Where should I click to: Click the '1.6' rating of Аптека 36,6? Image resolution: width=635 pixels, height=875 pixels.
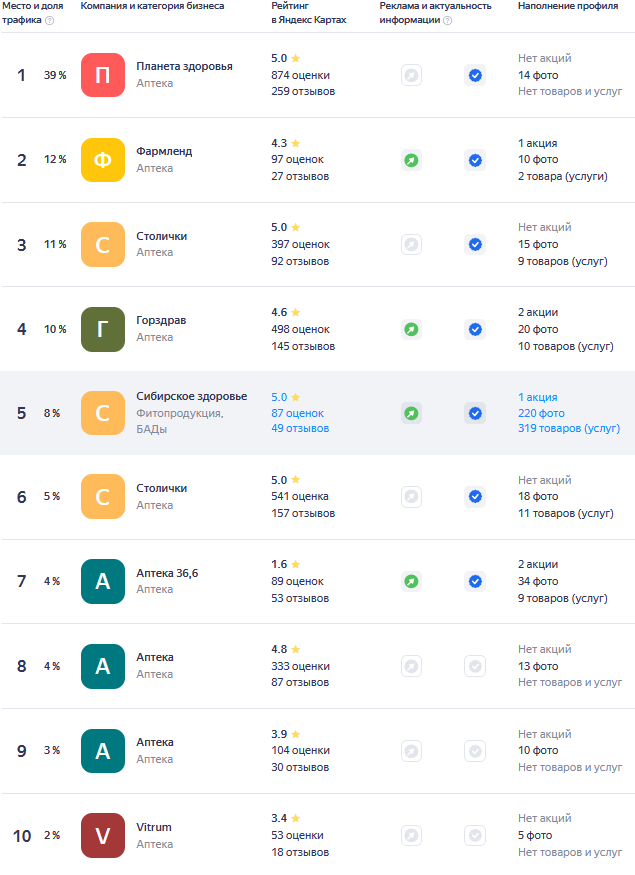tap(279, 565)
